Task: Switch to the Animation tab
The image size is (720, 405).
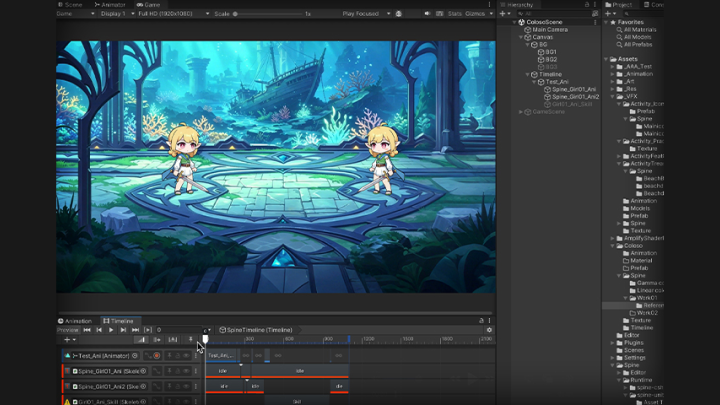Action: tap(75, 321)
